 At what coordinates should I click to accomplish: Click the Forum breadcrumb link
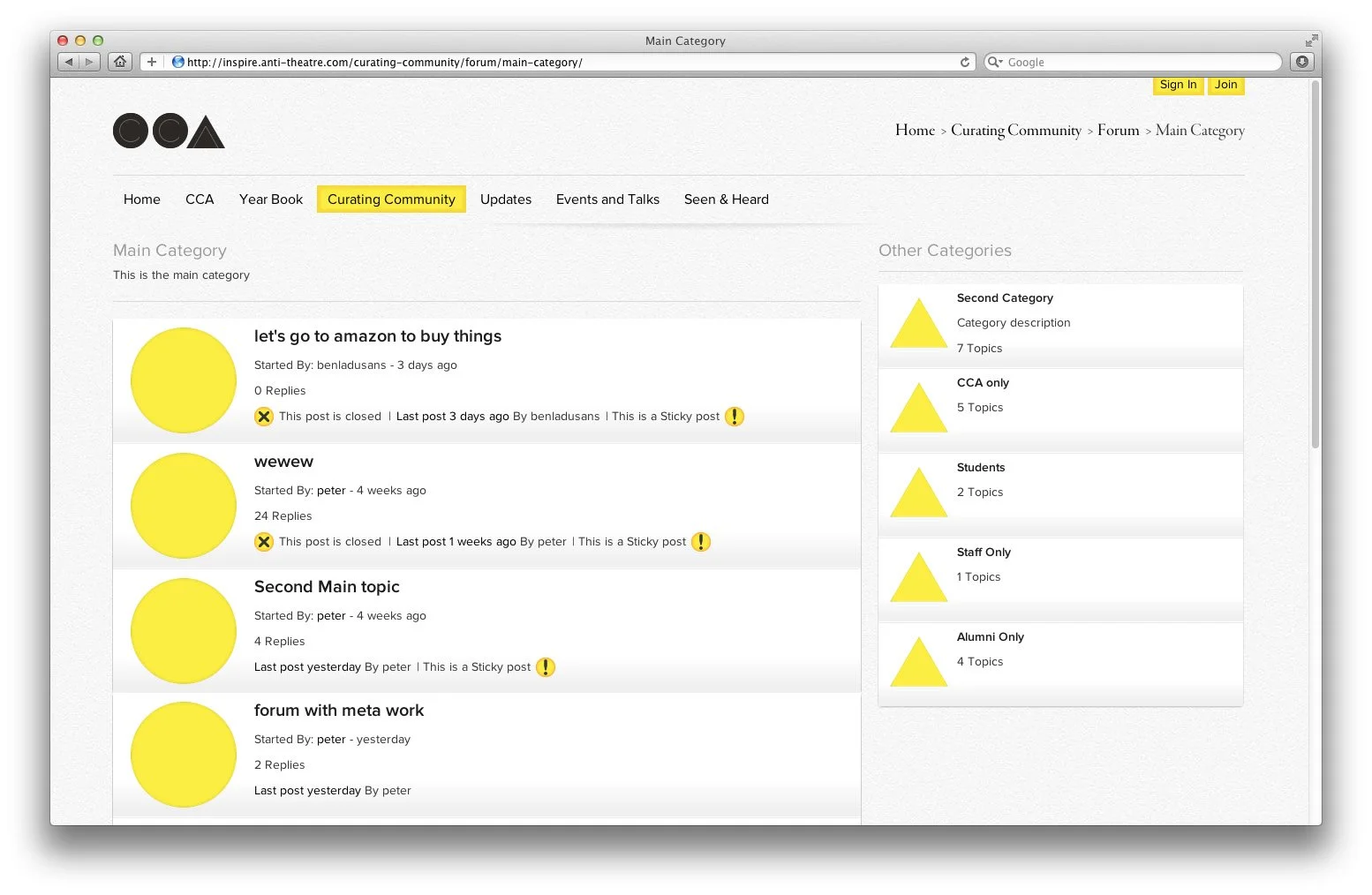(x=1119, y=130)
